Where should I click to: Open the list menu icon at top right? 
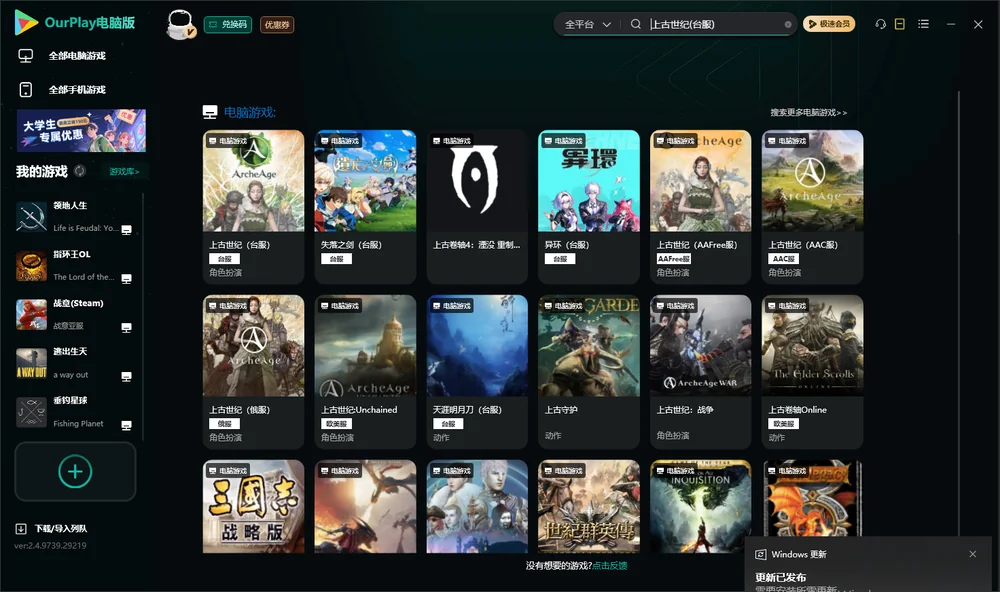(x=923, y=24)
